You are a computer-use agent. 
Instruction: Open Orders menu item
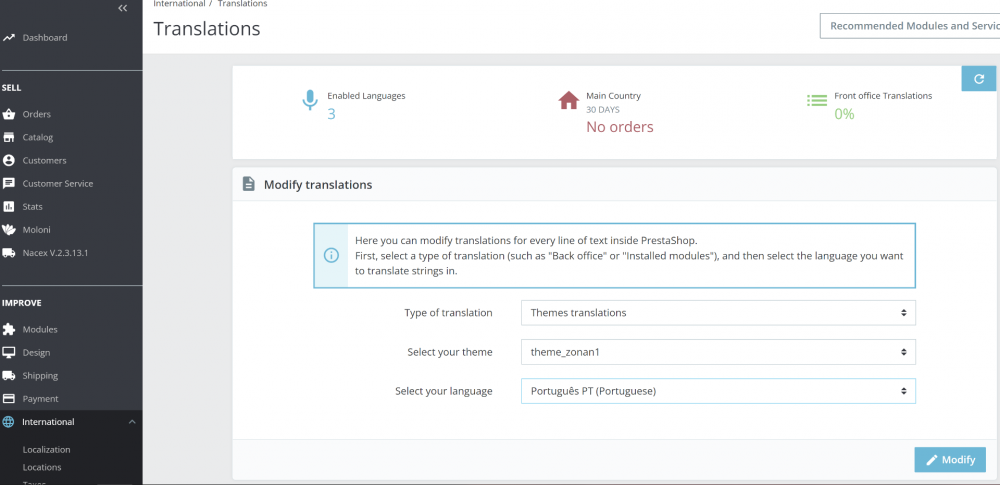tap(36, 114)
